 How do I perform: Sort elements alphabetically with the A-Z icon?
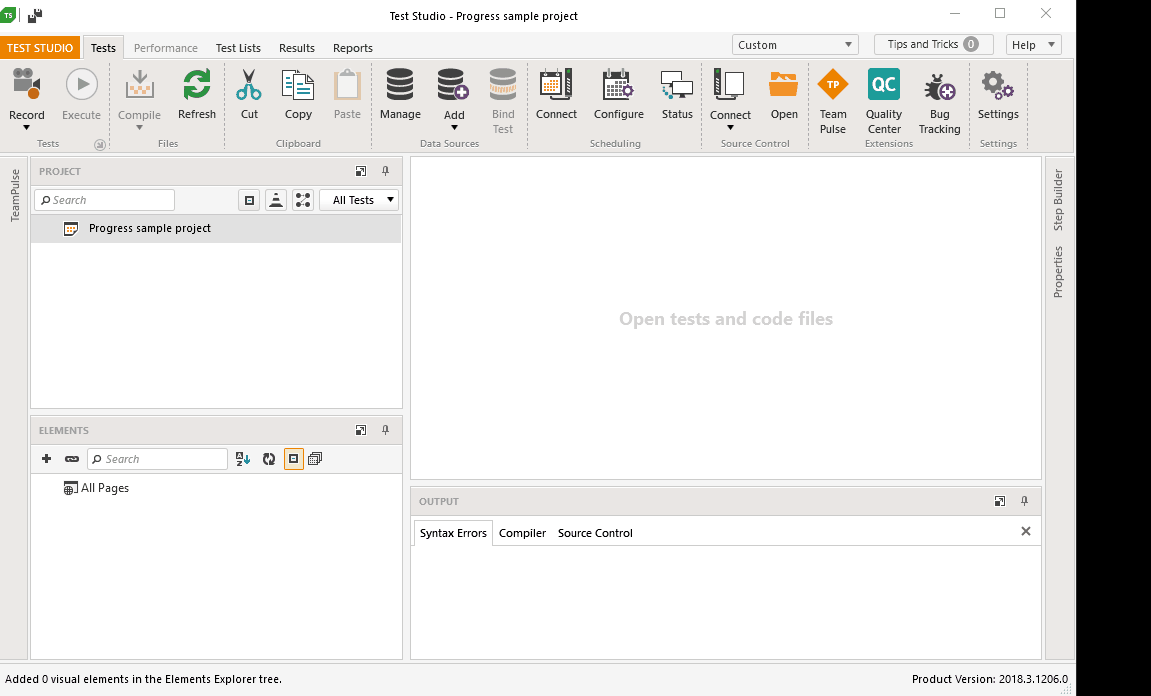pyautogui.click(x=243, y=459)
